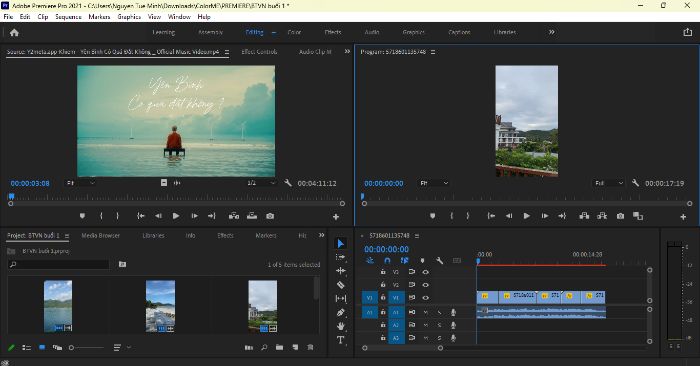Play the Source monitor clip
The height and width of the screenshot is (366, 700).
[x=176, y=216]
